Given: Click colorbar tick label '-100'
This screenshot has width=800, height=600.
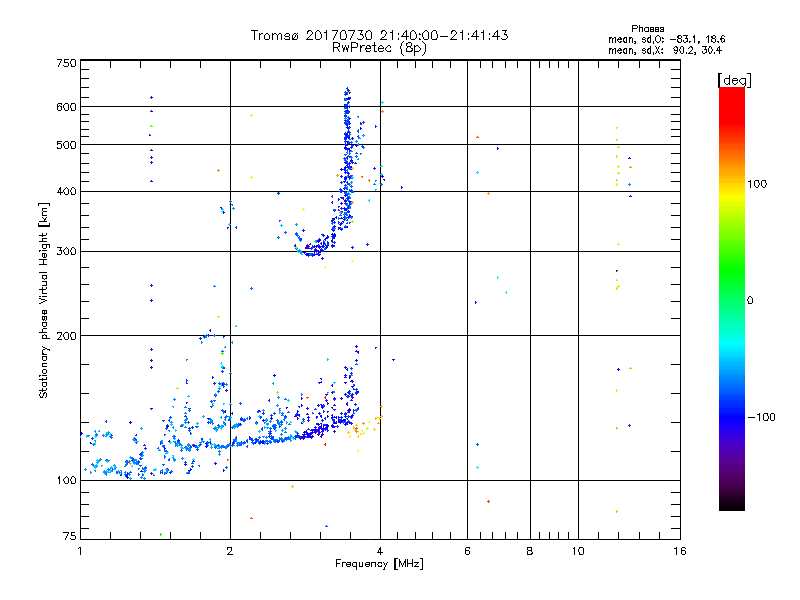Looking at the screenshot, I should click(x=762, y=417).
